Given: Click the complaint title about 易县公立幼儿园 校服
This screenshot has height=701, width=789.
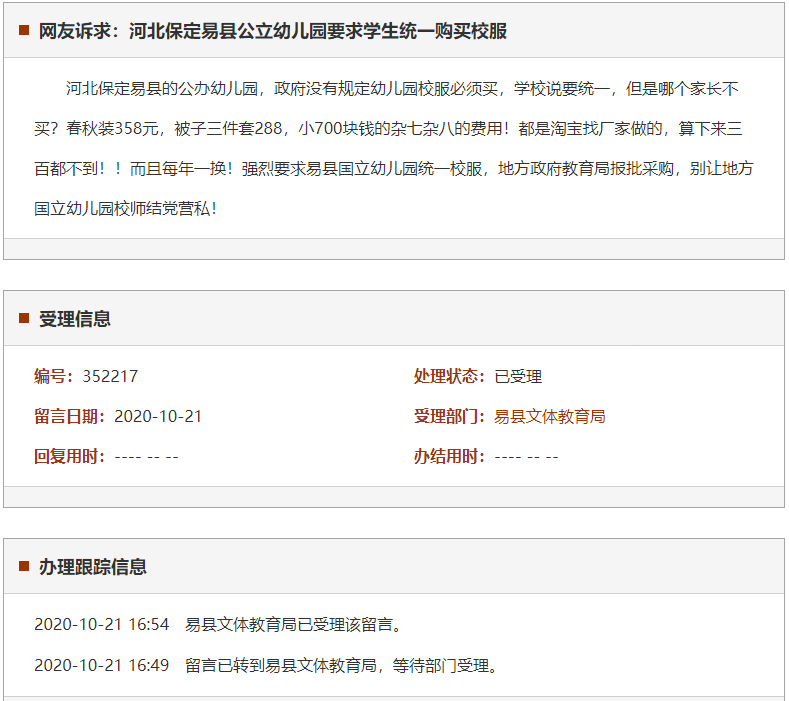Looking at the screenshot, I should tap(273, 31).
